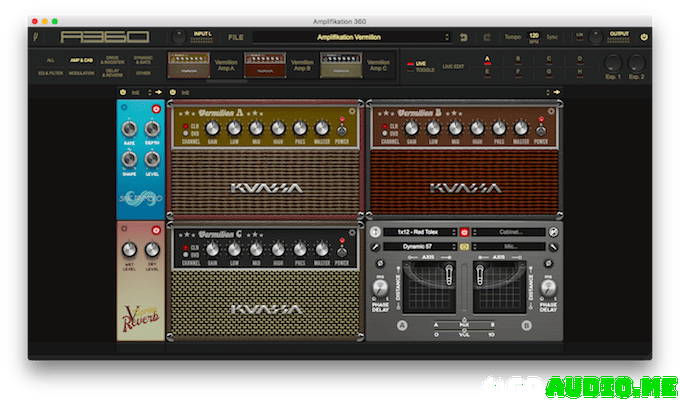Toggle cabinet section red power button
The height and width of the screenshot is (400, 680).
coord(464,232)
